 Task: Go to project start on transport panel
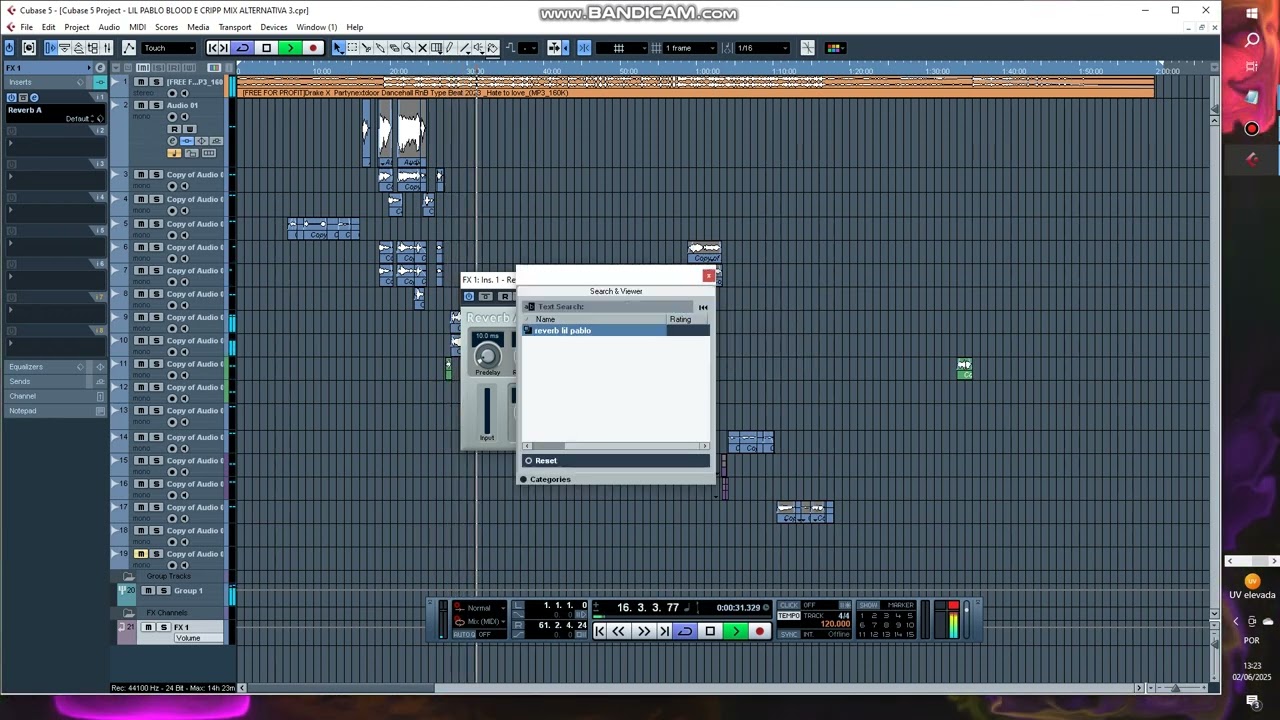click(x=599, y=631)
